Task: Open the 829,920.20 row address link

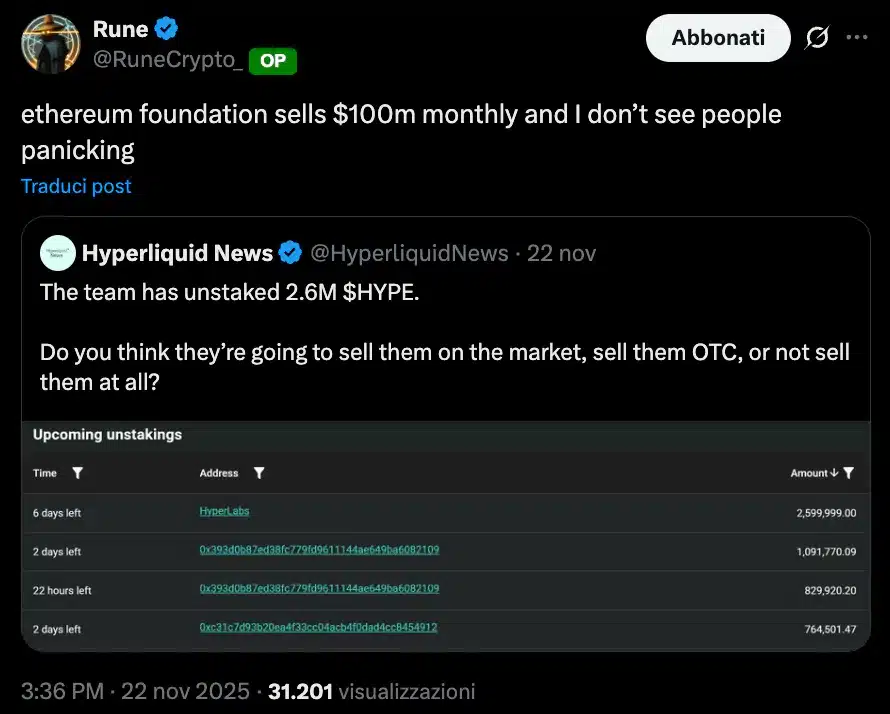Action: (318, 589)
